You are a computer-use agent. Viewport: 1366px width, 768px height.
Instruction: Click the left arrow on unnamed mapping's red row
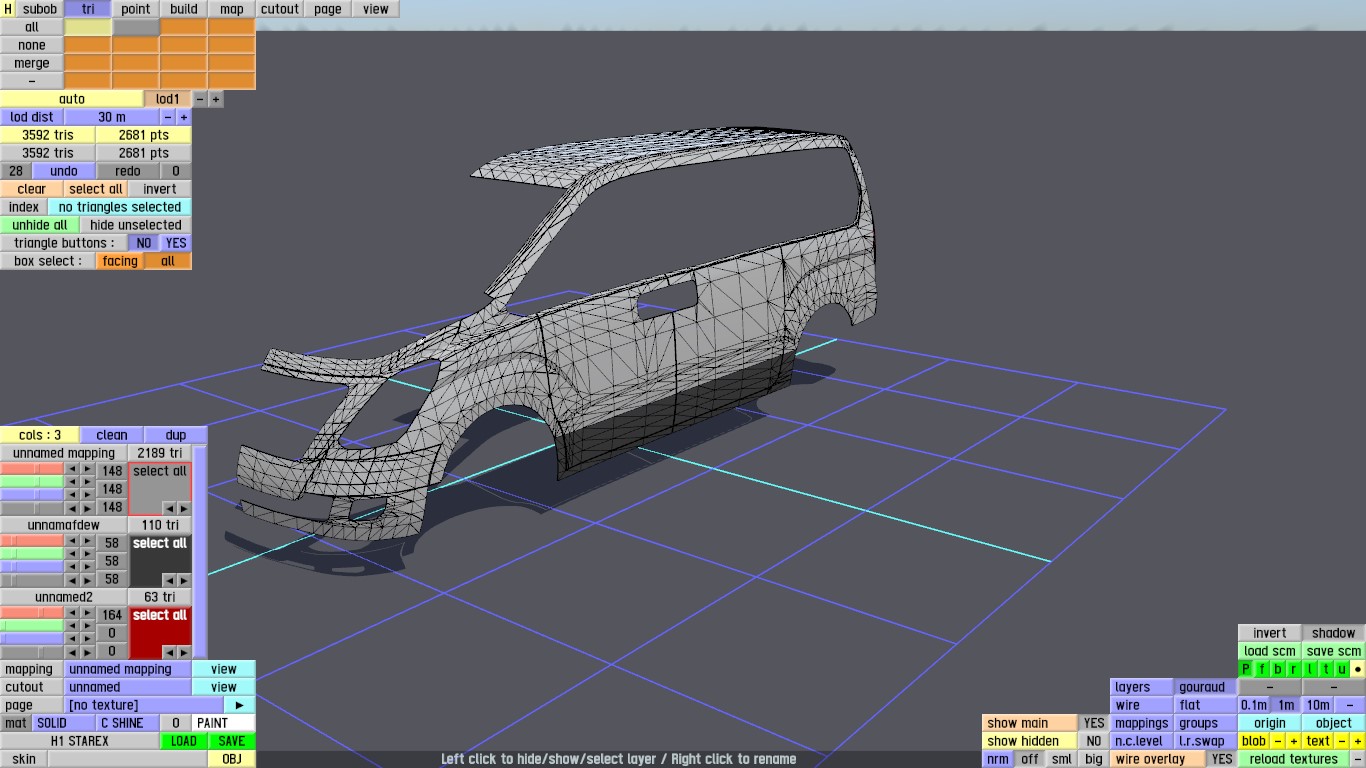(72, 469)
